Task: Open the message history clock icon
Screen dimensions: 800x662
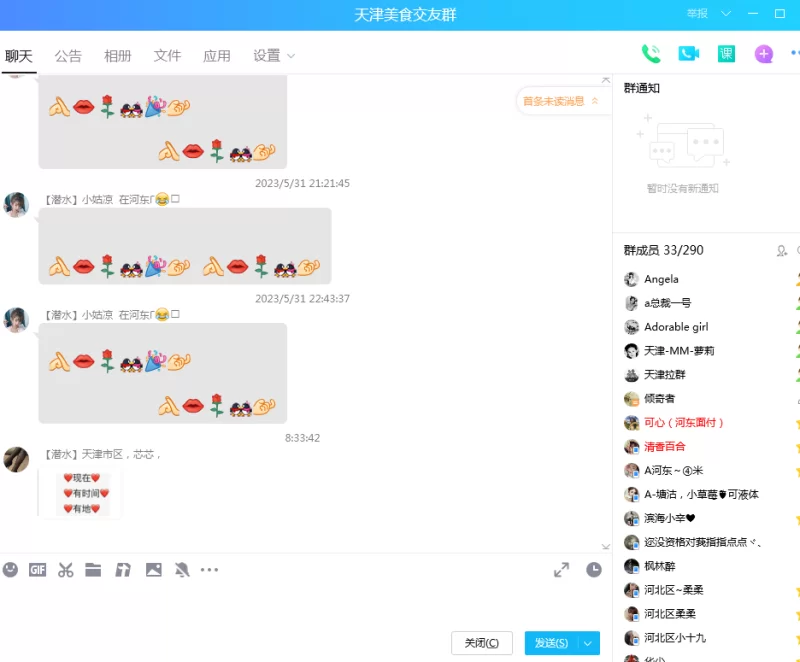Action: (x=594, y=570)
